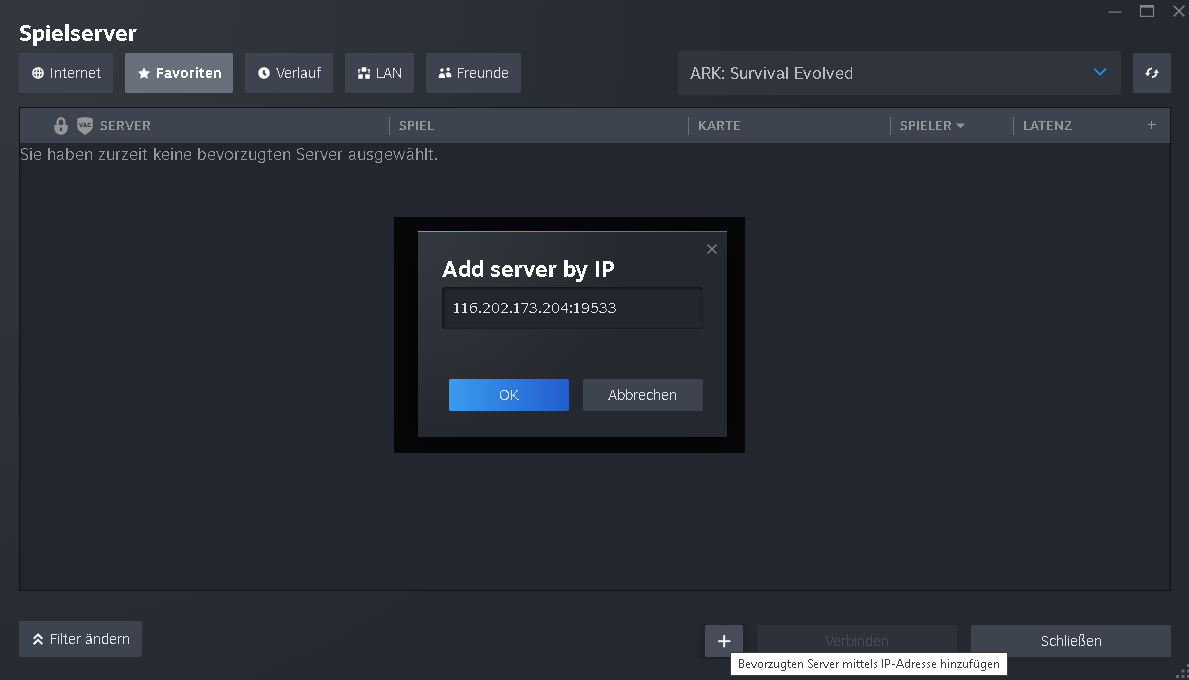Click the lock icon in server list header

[62, 125]
